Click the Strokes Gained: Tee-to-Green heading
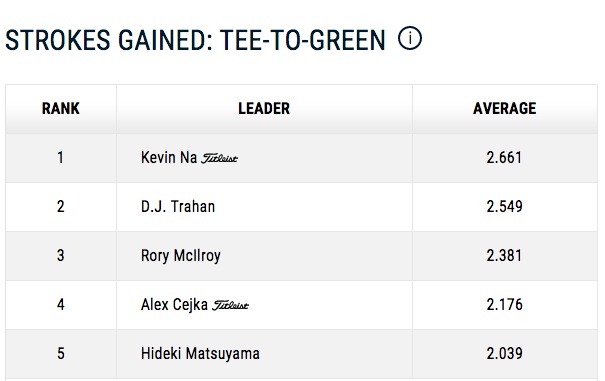Screen dimensions: 605x381 195,40
